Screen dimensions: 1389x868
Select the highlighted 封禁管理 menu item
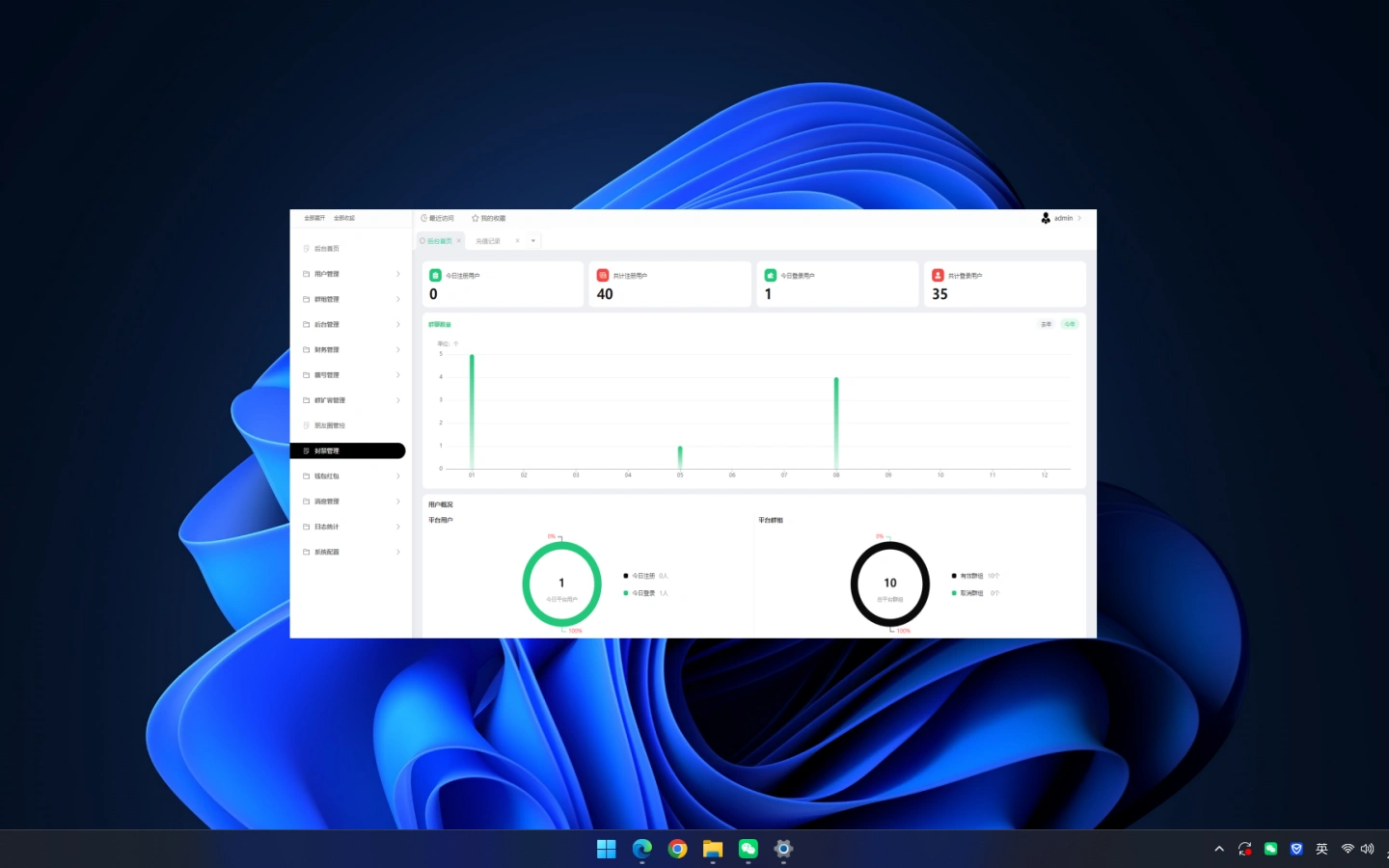click(347, 450)
